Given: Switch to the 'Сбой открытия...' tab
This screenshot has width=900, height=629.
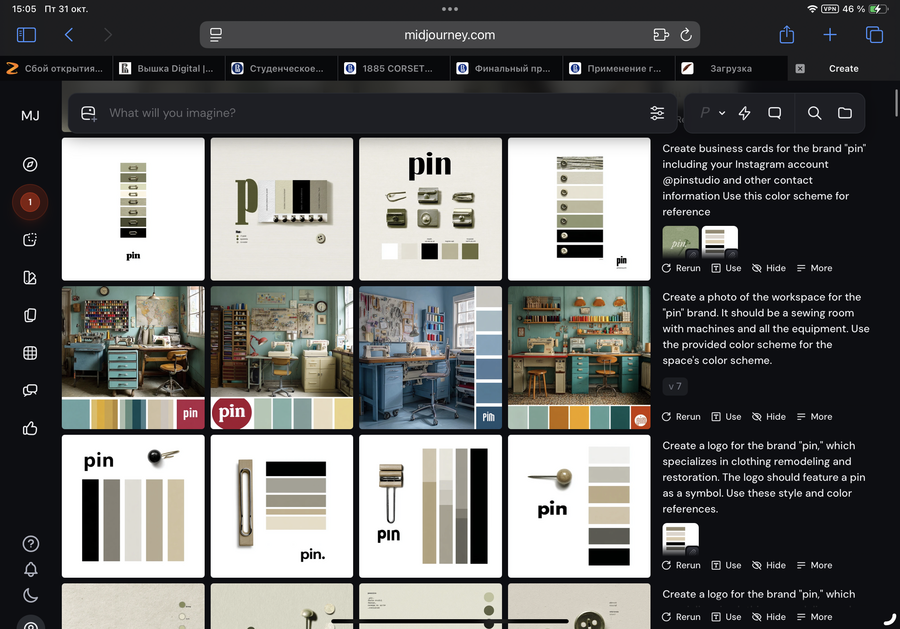Looking at the screenshot, I should coord(56,68).
